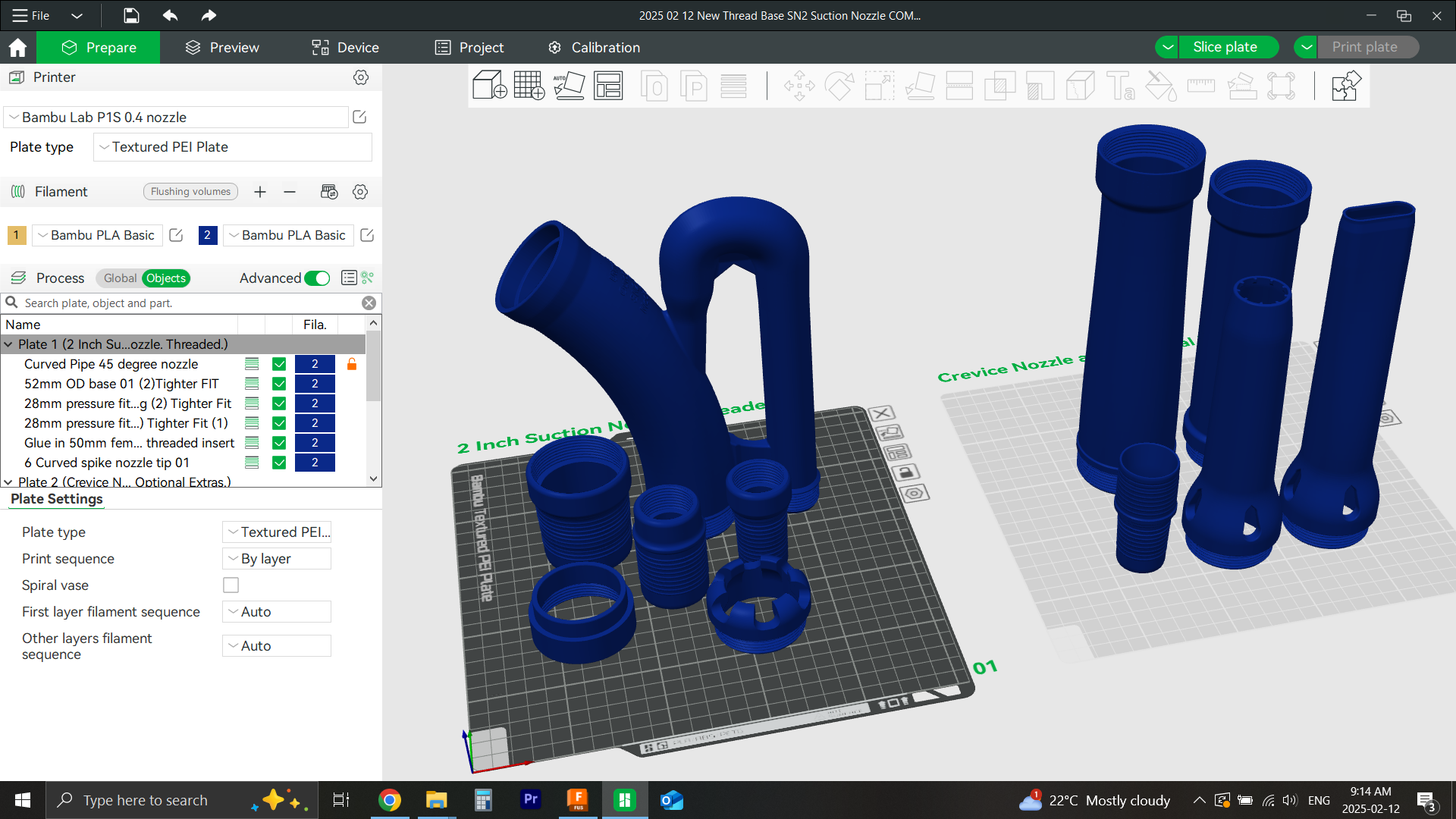1456x819 pixels.
Task: Click filament color swatch number 2
Action: 208,235
